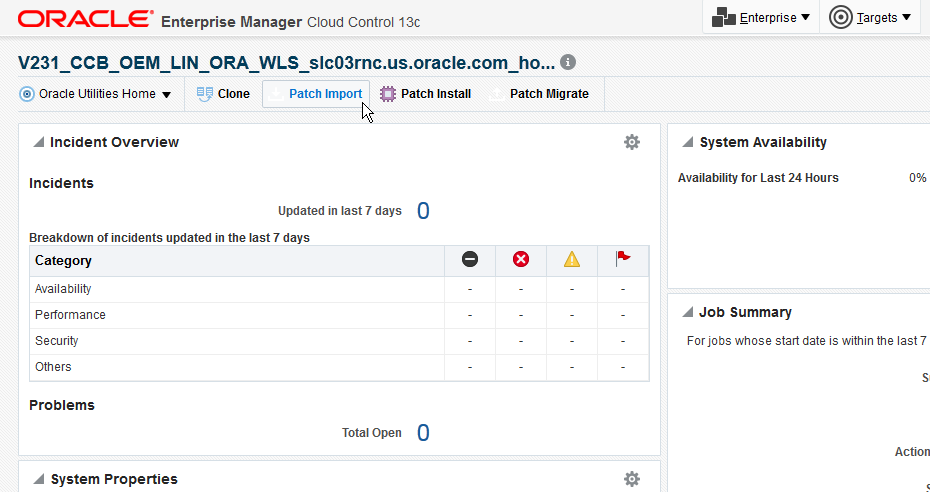The width and height of the screenshot is (930, 492).
Task: Click the Patch Install chip icon
Action: pos(388,94)
